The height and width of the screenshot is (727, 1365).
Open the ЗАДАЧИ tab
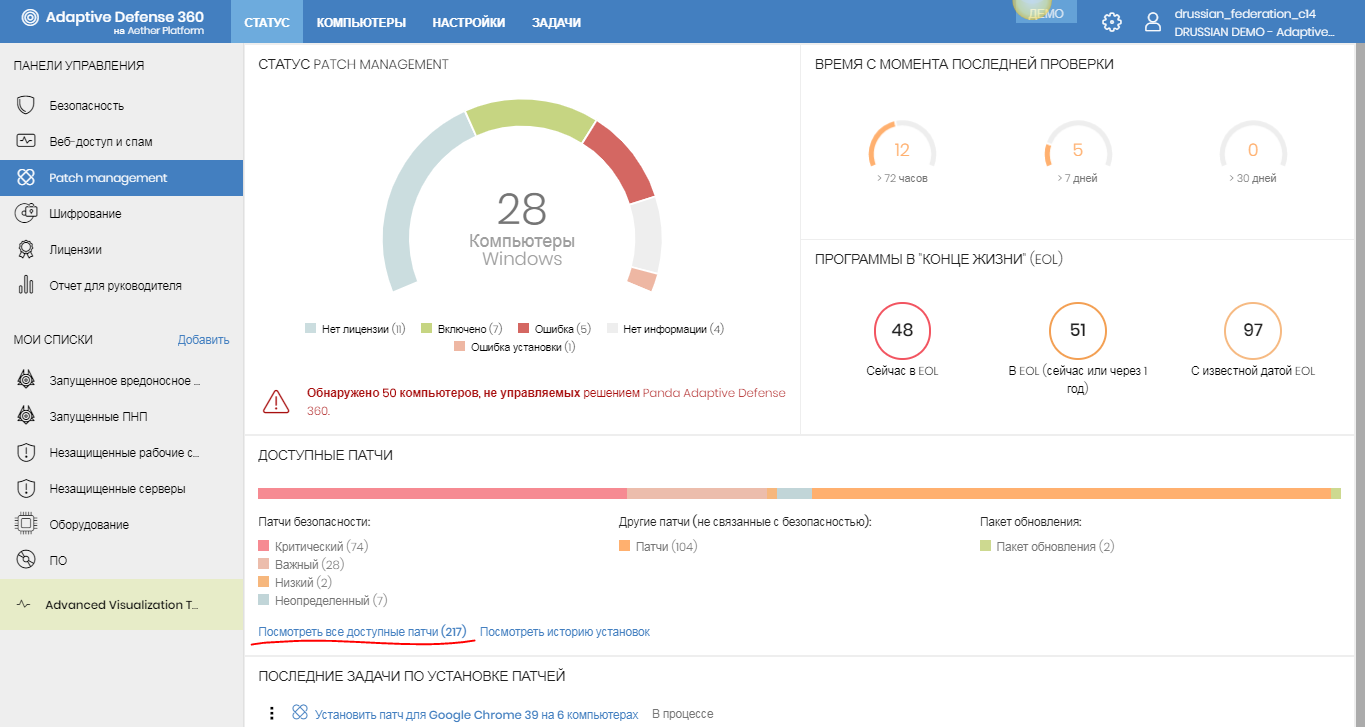point(556,22)
